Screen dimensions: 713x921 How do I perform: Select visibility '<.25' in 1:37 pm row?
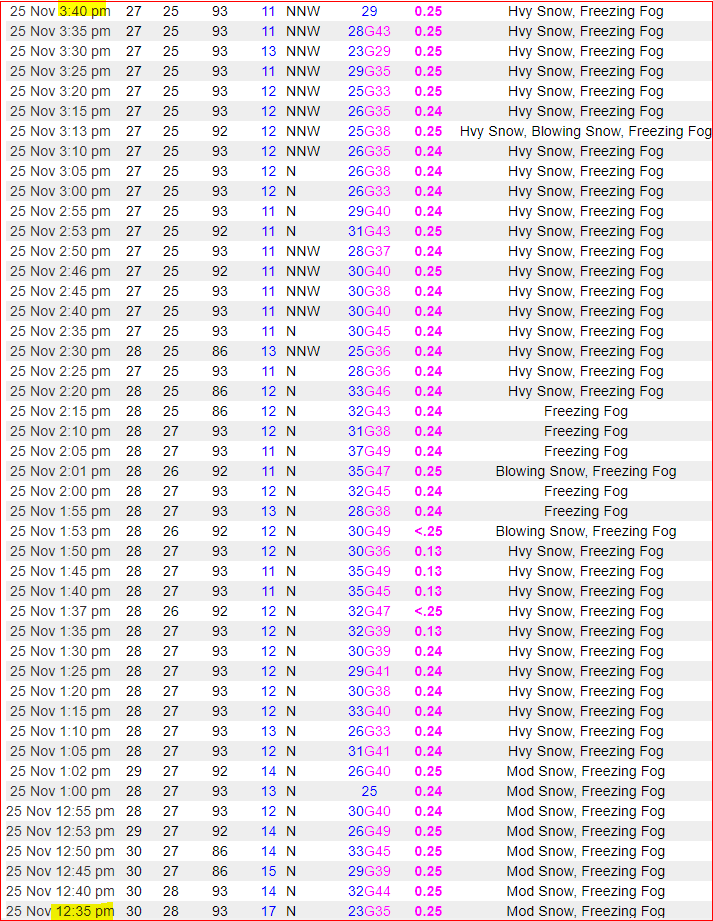428,611
